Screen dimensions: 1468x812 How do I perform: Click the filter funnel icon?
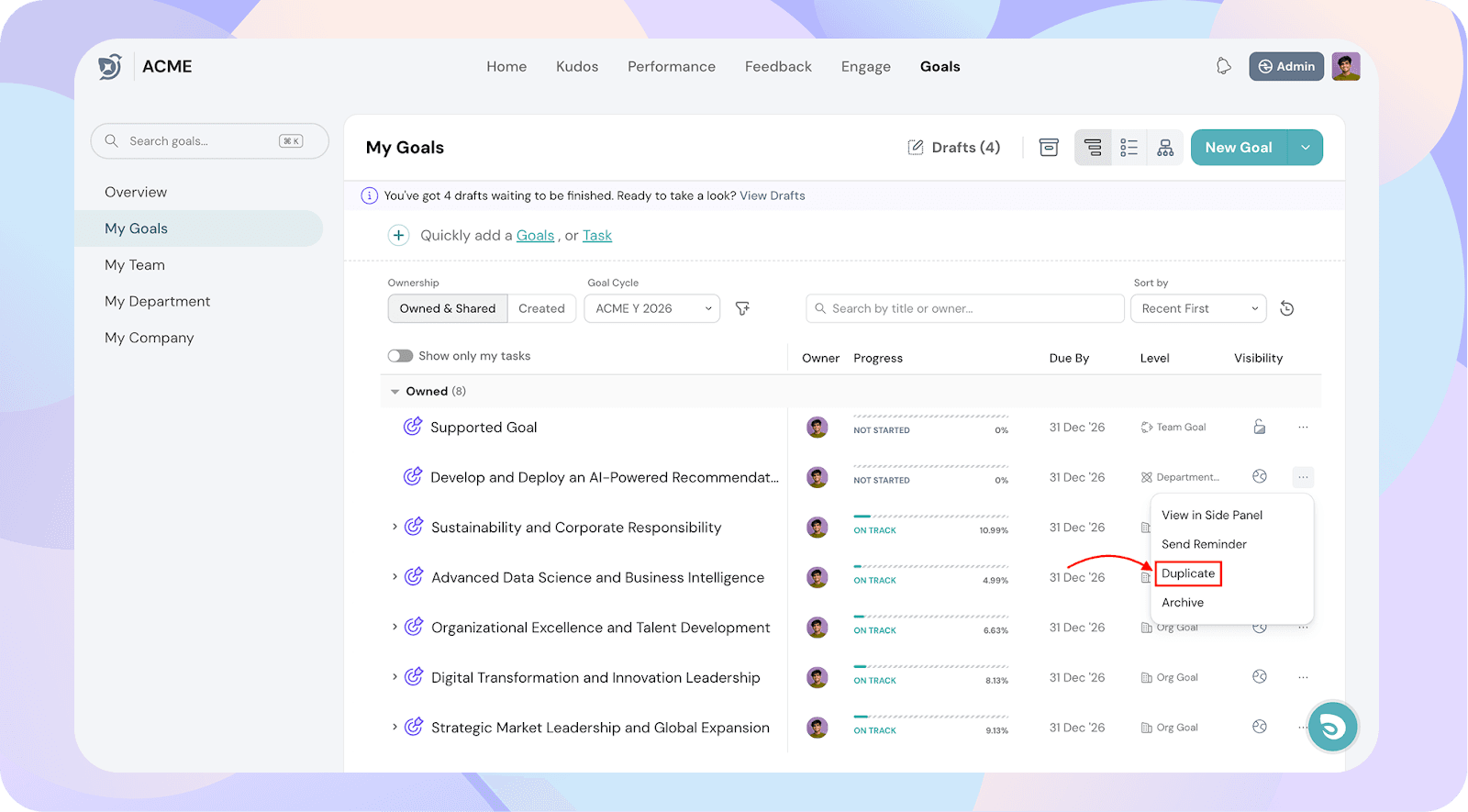742,308
